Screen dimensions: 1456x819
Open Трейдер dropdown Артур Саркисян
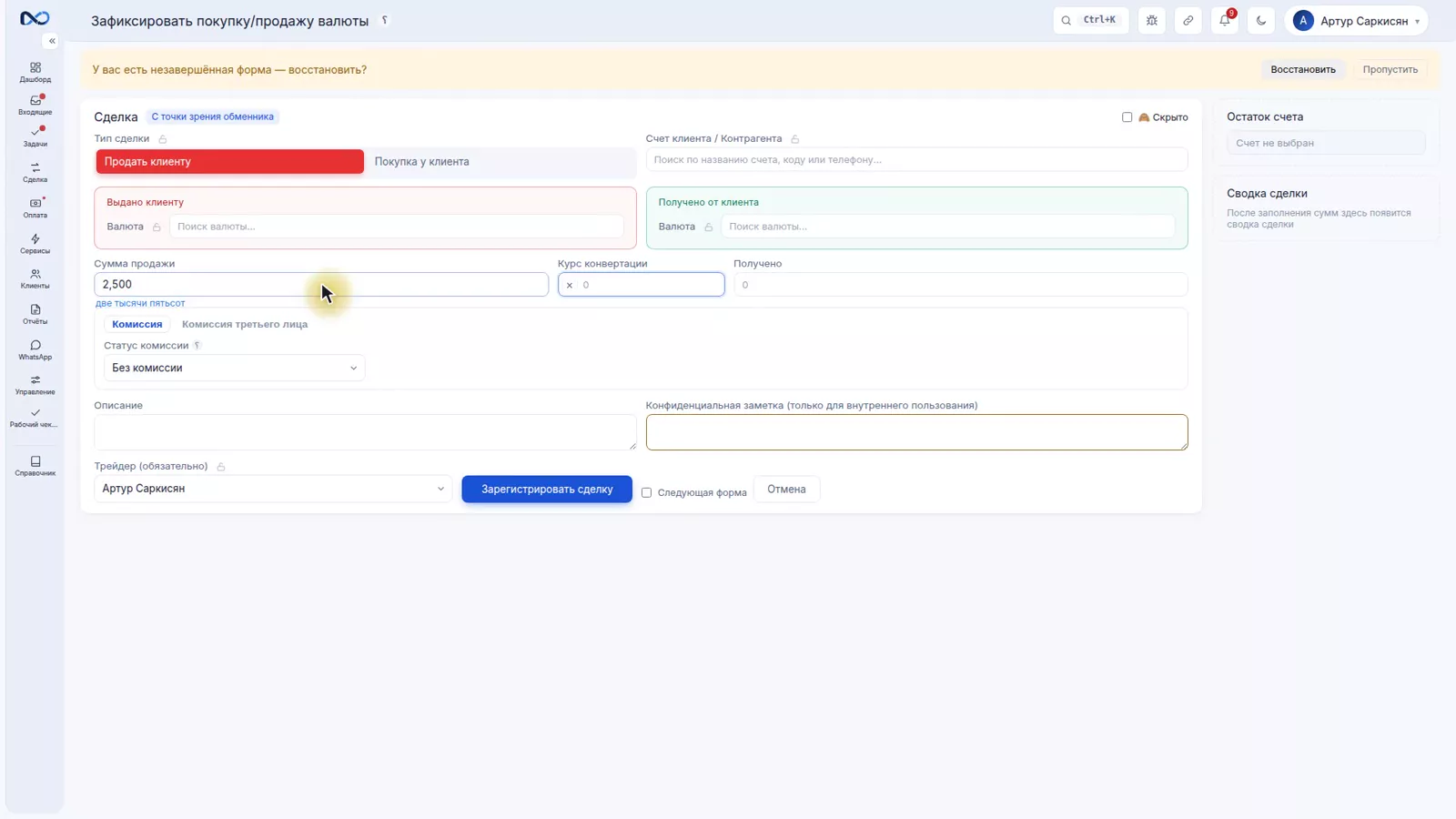(x=273, y=489)
